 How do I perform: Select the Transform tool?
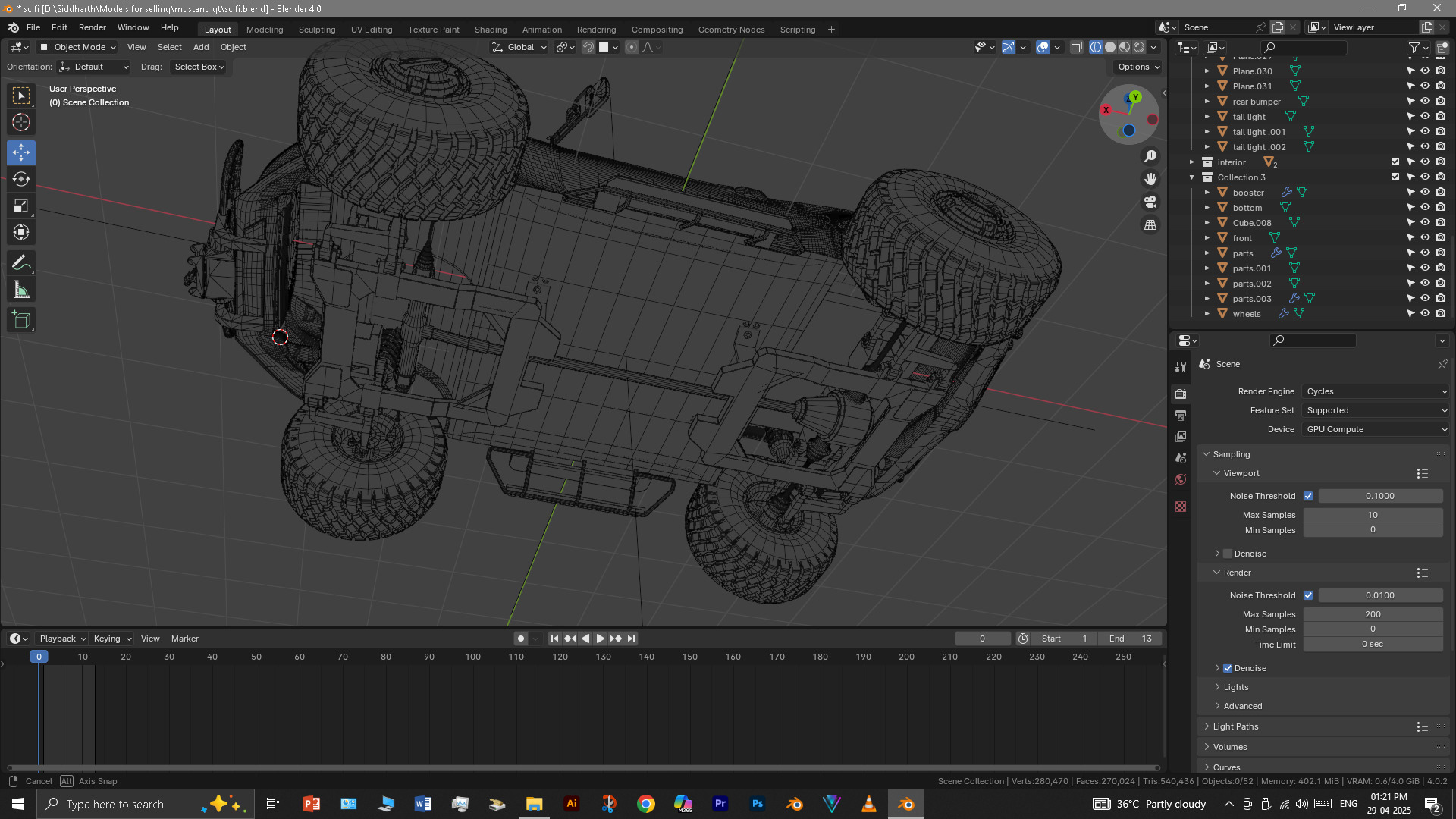coord(21,232)
